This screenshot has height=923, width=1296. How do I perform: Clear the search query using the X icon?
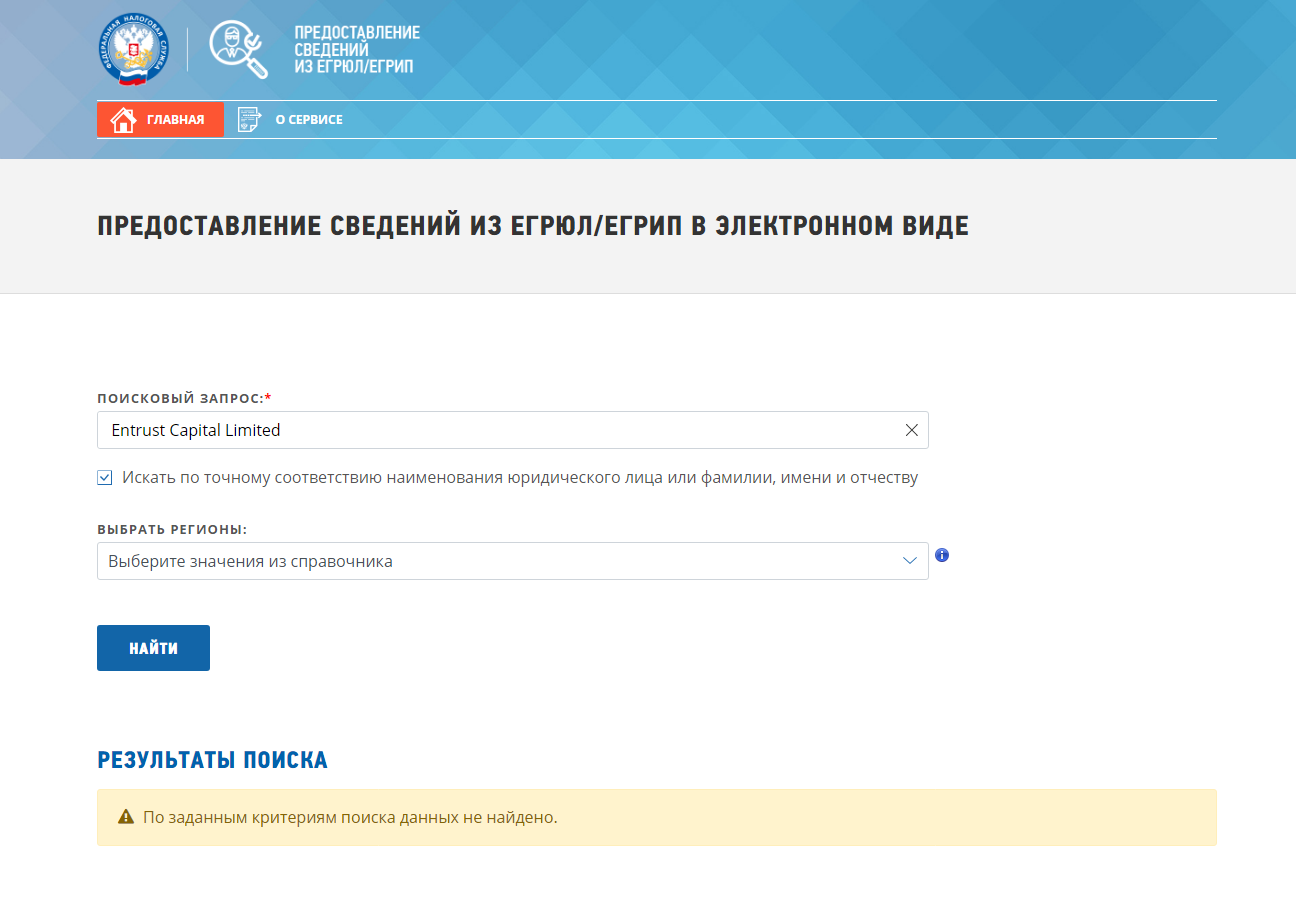[911, 429]
